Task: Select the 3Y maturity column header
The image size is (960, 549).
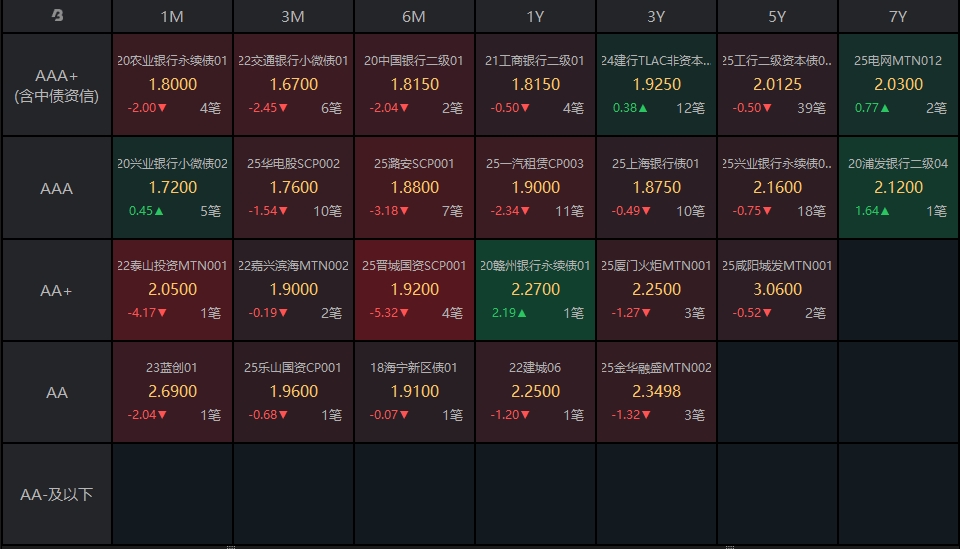Action: pos(656,17)
